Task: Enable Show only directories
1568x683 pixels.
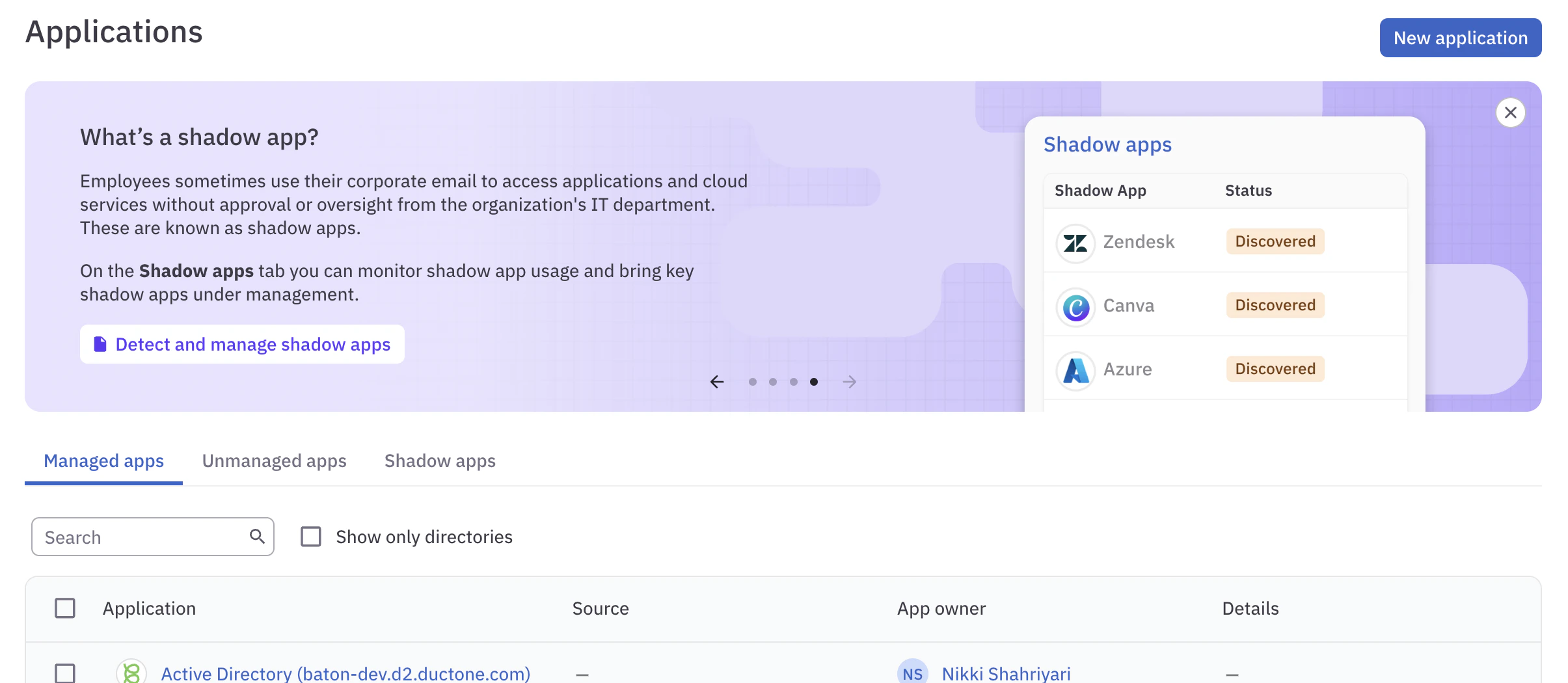Action: pos(311,537)
